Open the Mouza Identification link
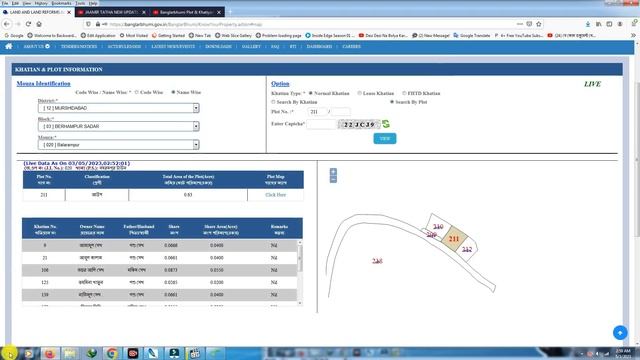The image size is (640, 360). pyautogui.click(x=43, y=84)
